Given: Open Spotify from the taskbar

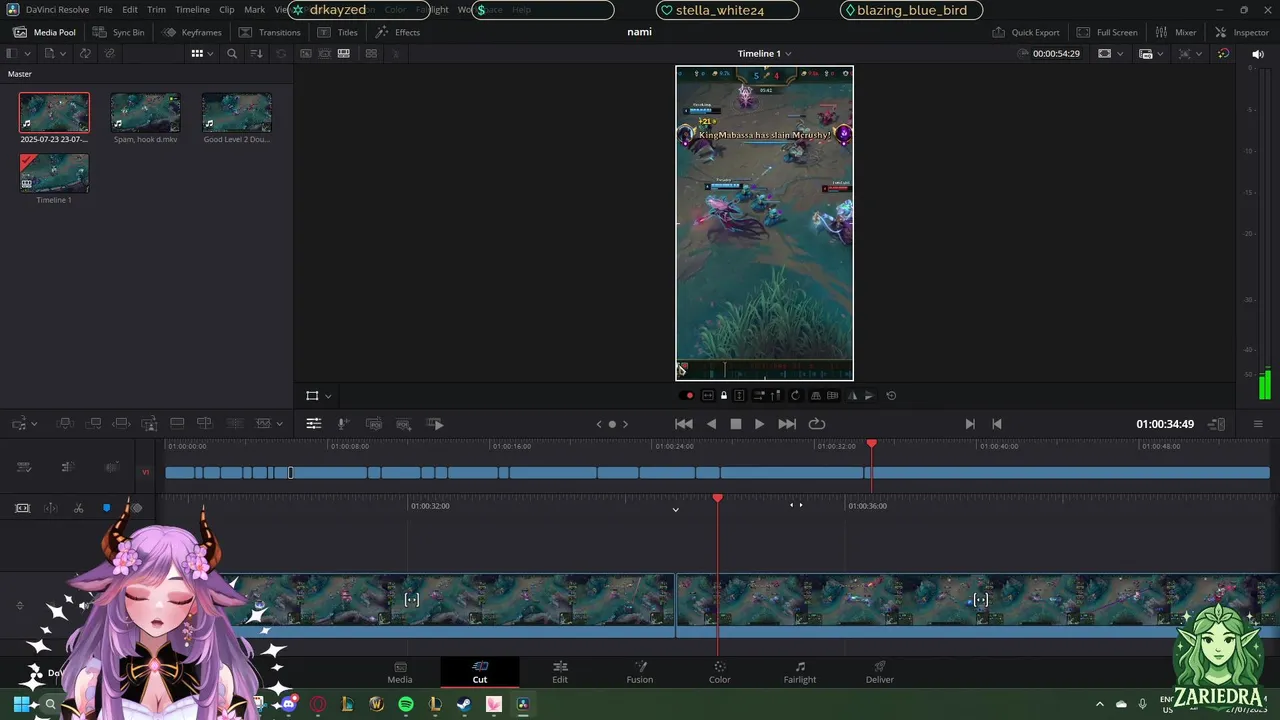Looking at the screenshot, I should coord(406,704).
